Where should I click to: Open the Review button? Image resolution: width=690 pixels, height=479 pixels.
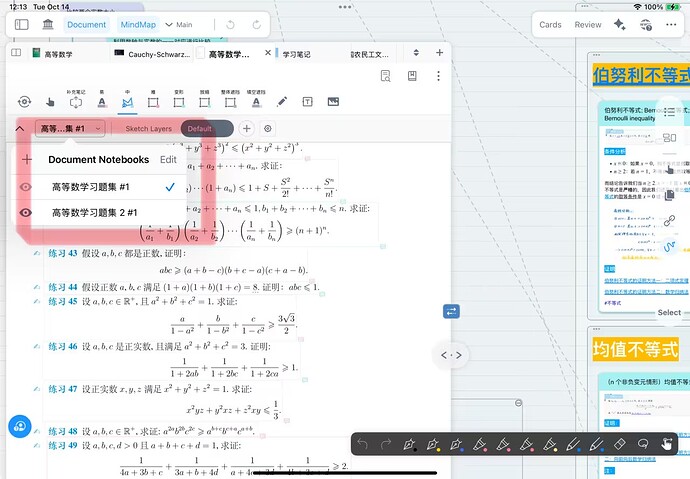[x=588, y=25]
